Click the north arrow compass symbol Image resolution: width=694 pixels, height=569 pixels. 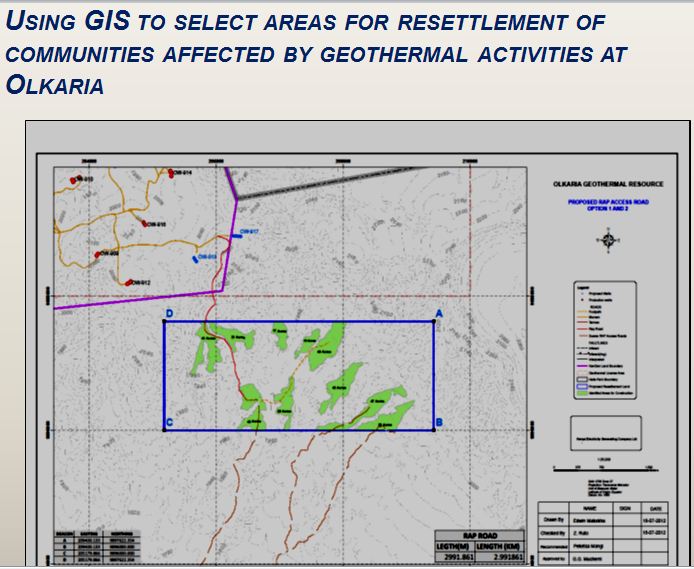pyautogui.click(x=606, y=238)
